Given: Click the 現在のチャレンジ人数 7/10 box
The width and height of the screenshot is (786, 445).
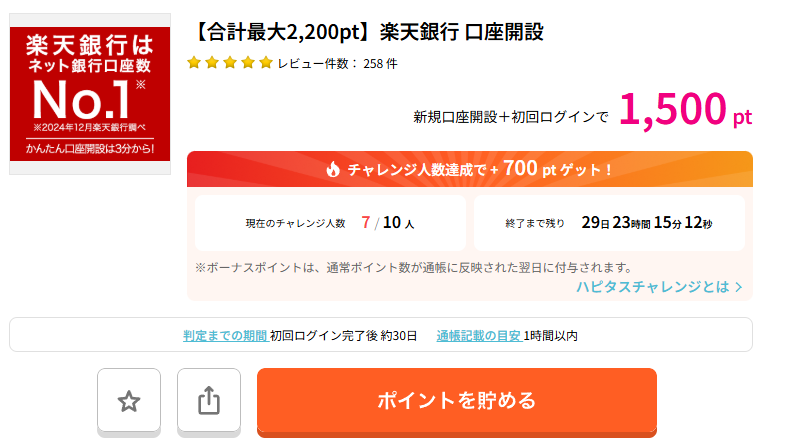Looking at the screenshot, I should tap(330, 222).
